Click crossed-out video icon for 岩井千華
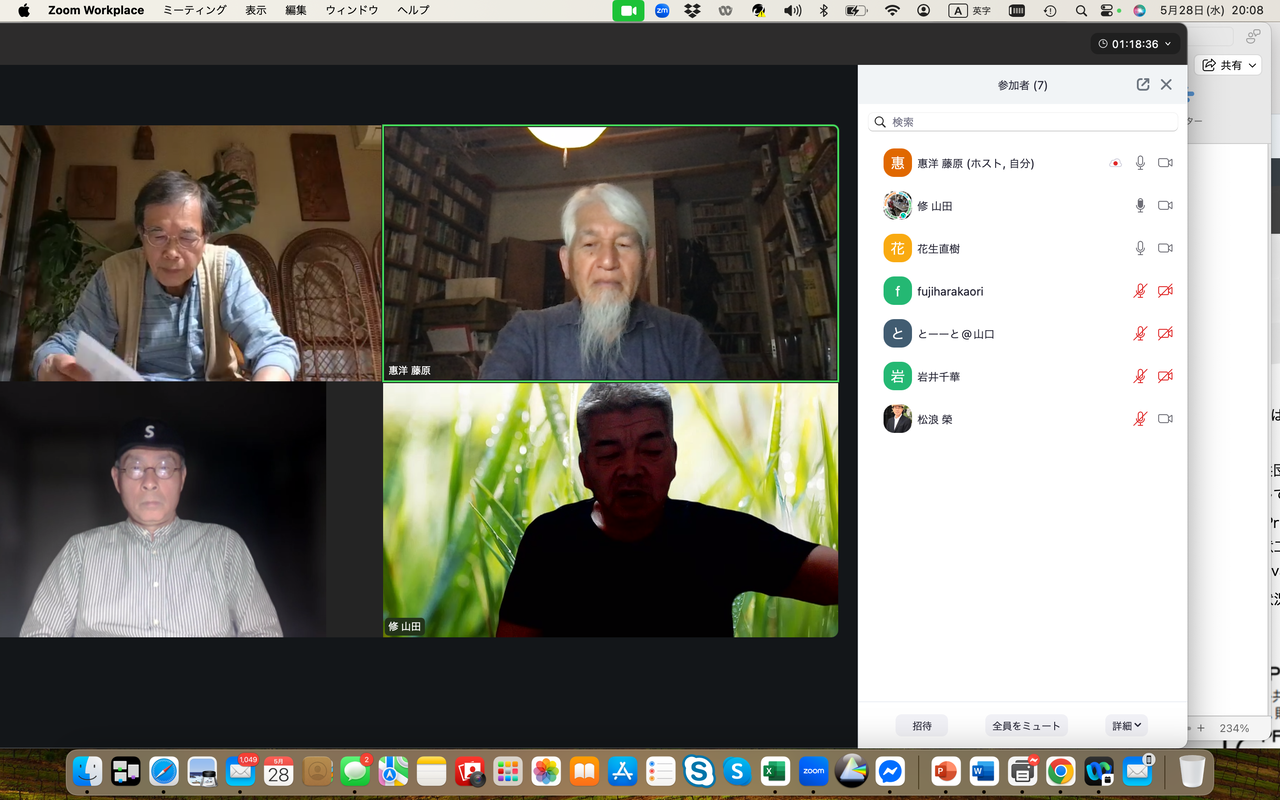The image size is (1280, 800). pos(1165,376)
